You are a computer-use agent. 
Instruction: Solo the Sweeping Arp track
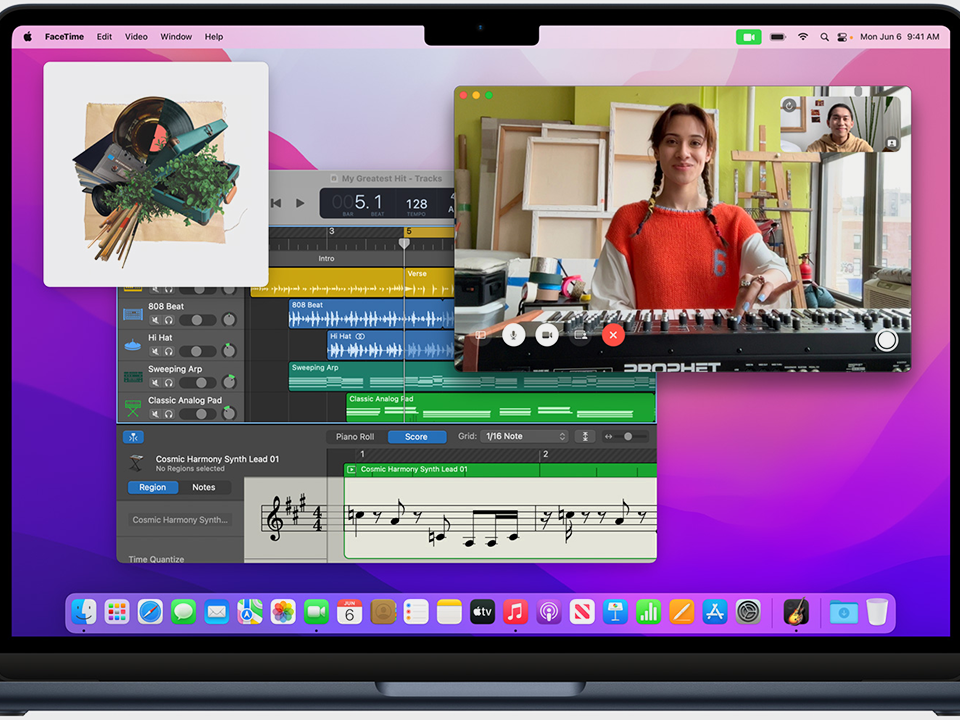pyautogui.click(x=169, y=383)
